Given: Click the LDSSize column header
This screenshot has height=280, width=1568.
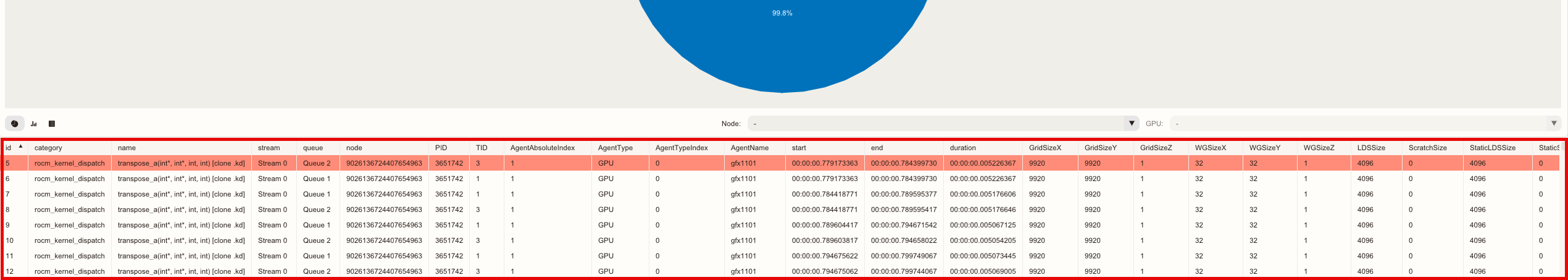Looking at the screenshot, I should [x=1371, y=148].
